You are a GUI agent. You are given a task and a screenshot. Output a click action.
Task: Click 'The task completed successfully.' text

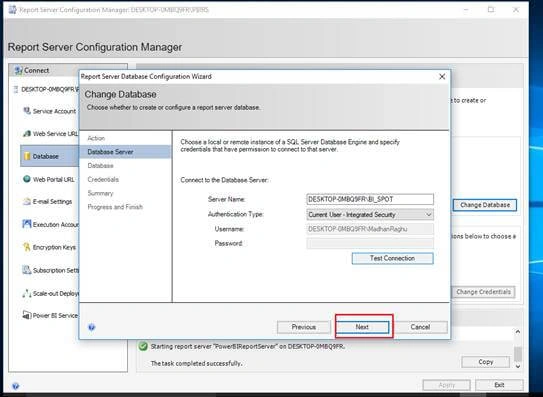(196, 363)
